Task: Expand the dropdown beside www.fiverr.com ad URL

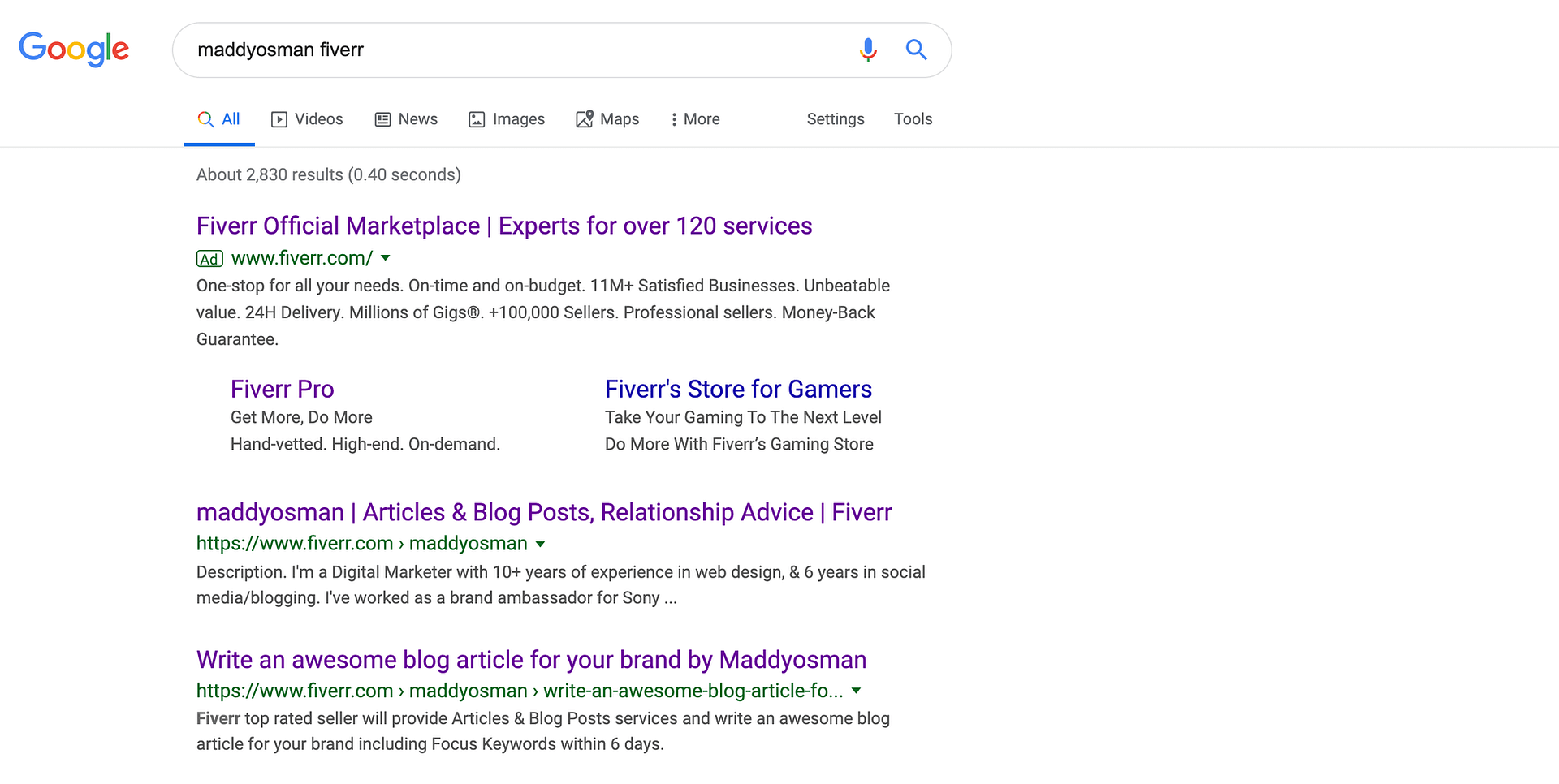Action: [x=386, y=258]
